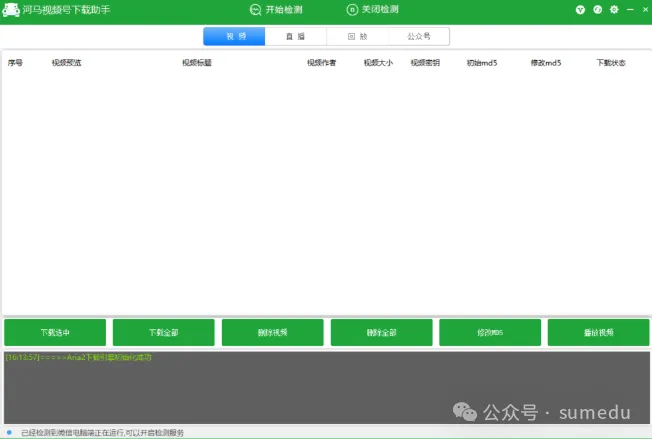The image size is (652, 439).
Task: Click the 删除视频 button
Action: coord(272,332)
